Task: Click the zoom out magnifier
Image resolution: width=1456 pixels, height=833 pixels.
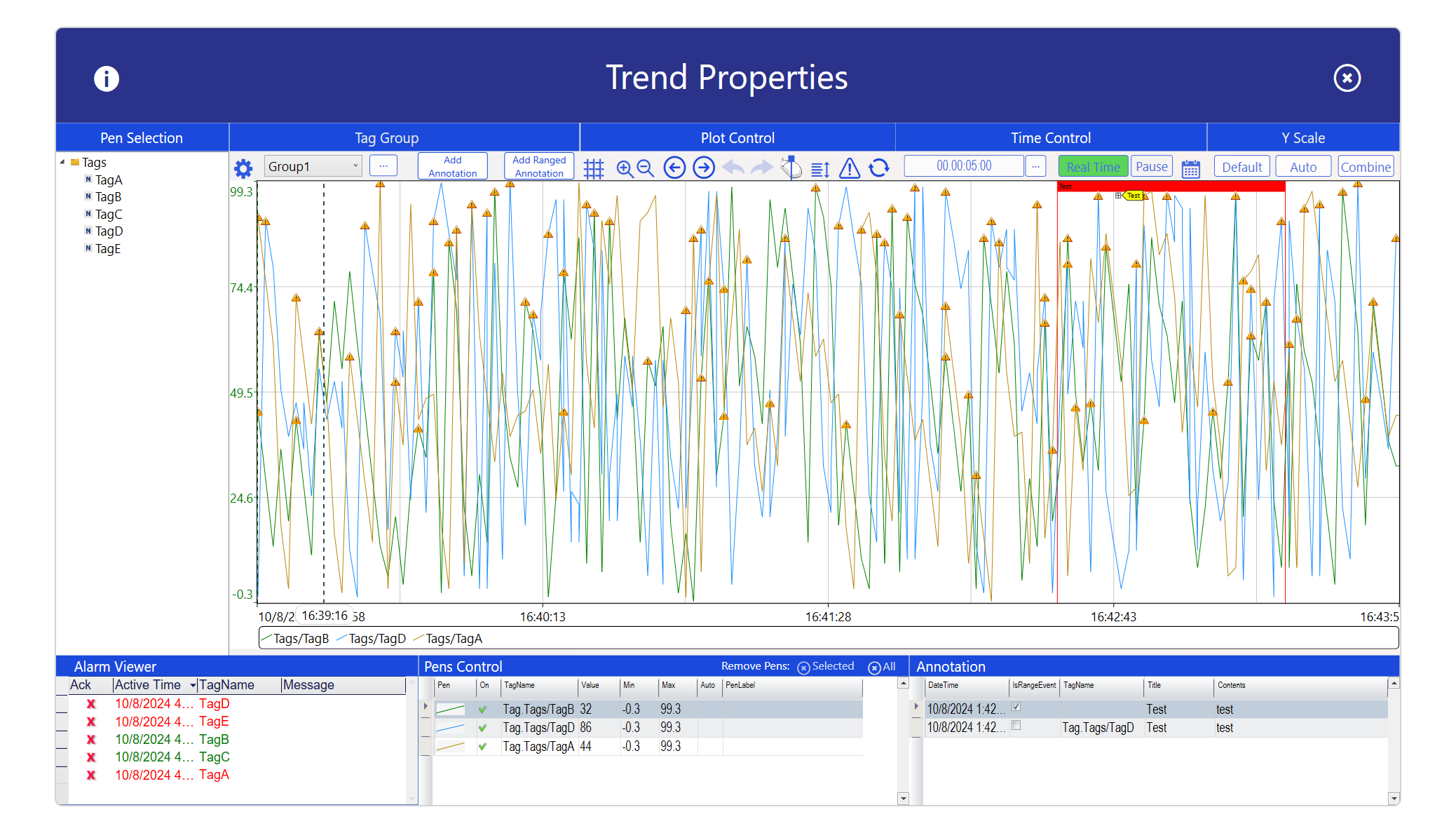Action: click(x=646, y=168)
